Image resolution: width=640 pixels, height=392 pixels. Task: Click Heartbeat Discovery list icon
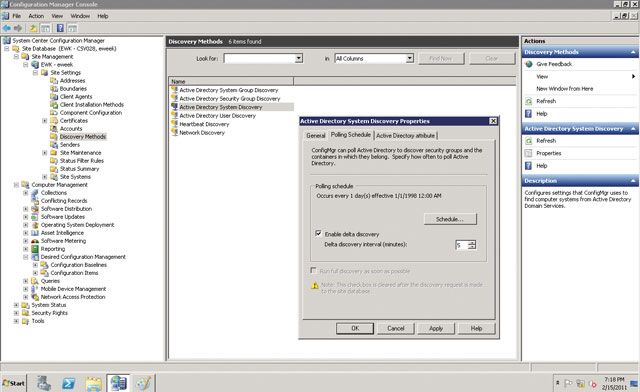[175, 124]
